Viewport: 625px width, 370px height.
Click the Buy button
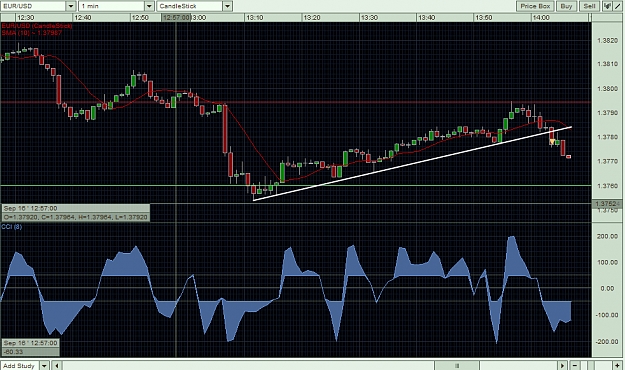point(566,6)
